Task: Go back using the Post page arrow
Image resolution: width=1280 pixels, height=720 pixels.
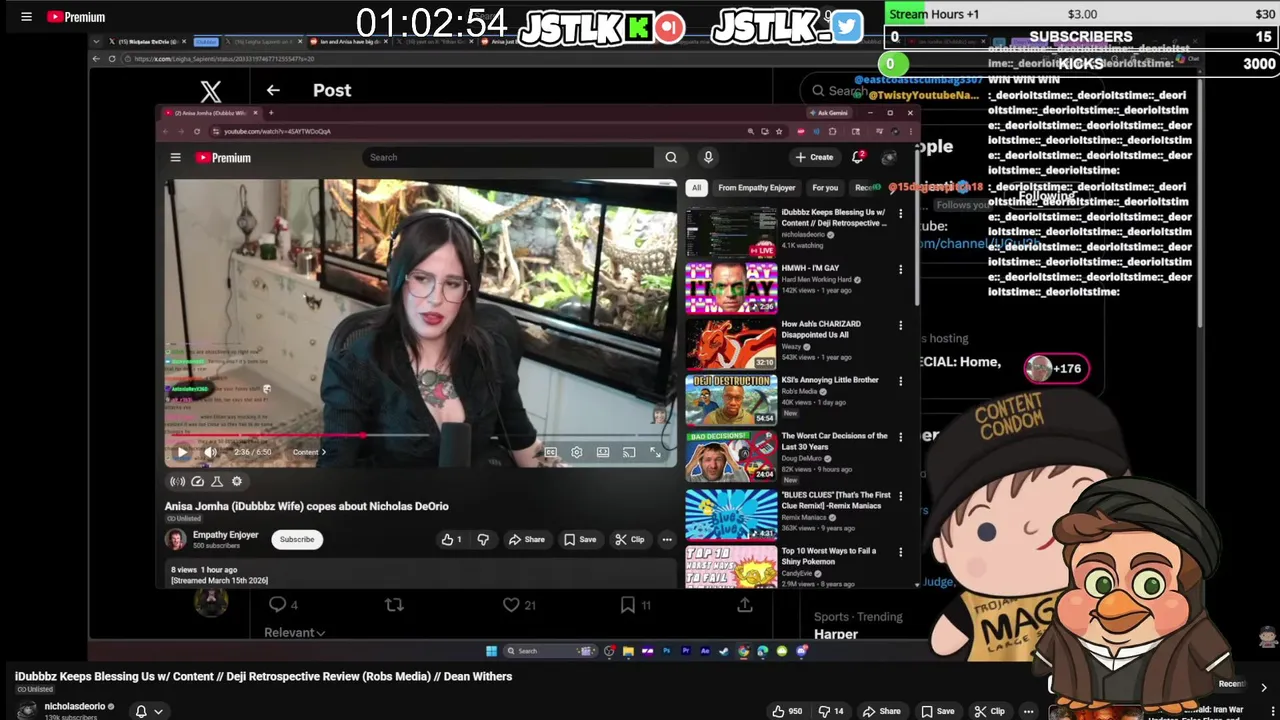Action: [273, 90]
